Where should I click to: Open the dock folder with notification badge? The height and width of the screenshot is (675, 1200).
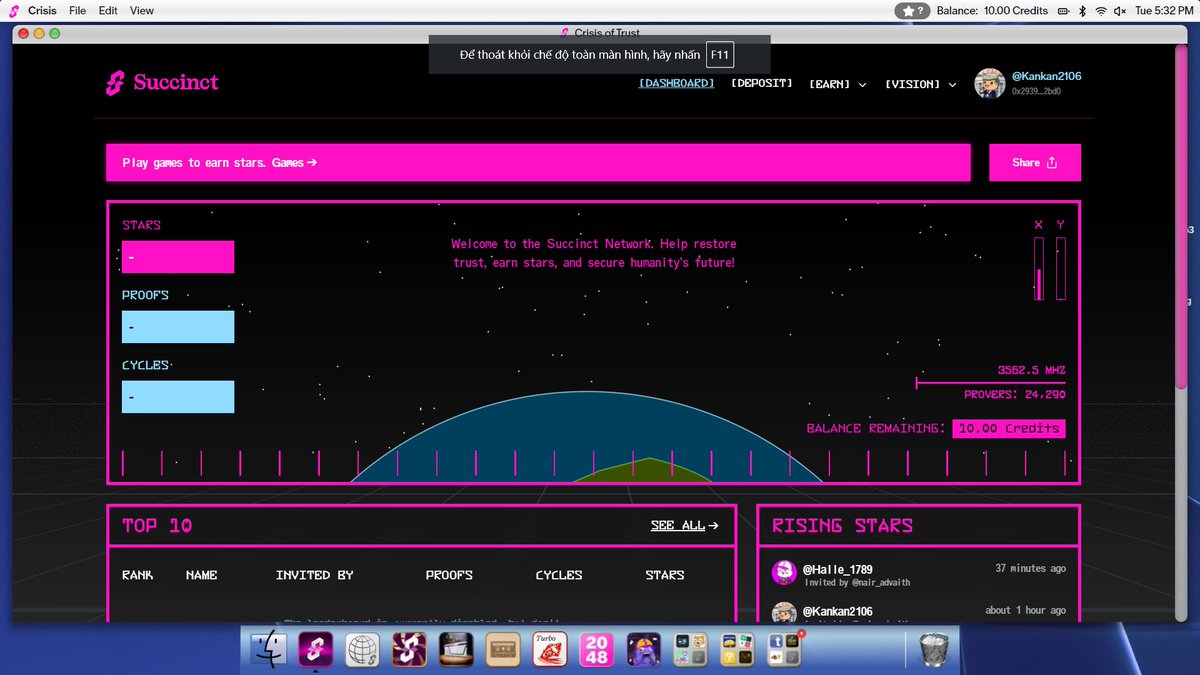[x=783, y=650]
